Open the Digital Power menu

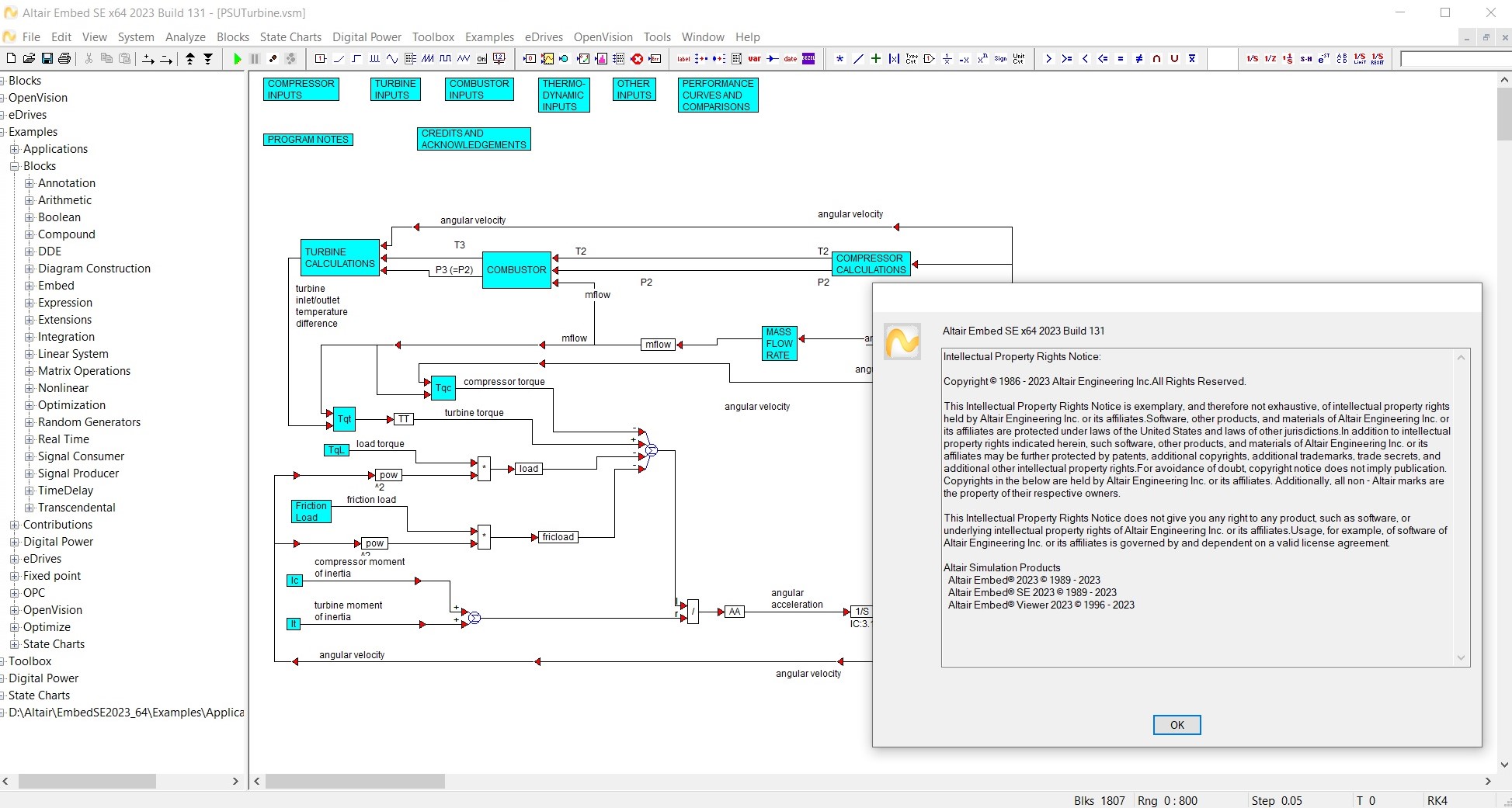point(367,36)
